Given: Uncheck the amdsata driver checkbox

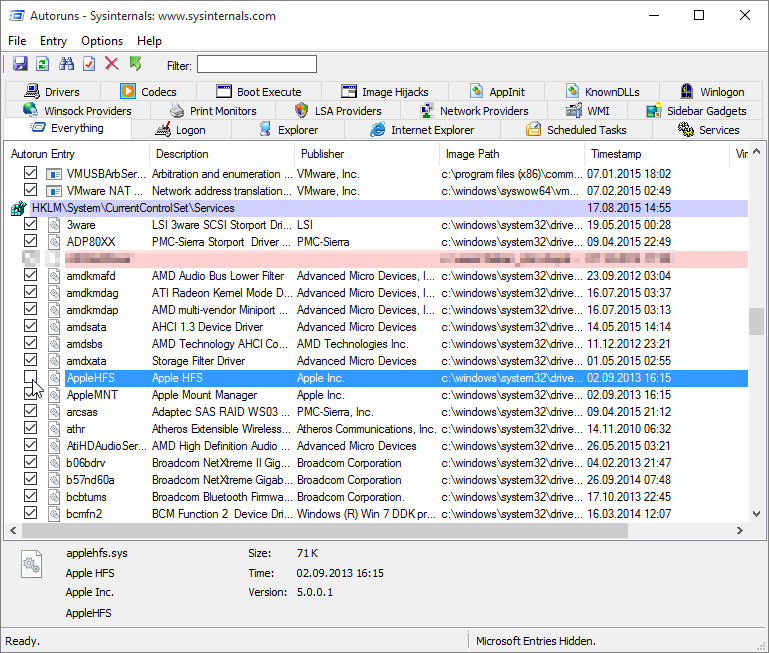Looking at the screenshot, I should pyautogui.click(x=31, y=327).
